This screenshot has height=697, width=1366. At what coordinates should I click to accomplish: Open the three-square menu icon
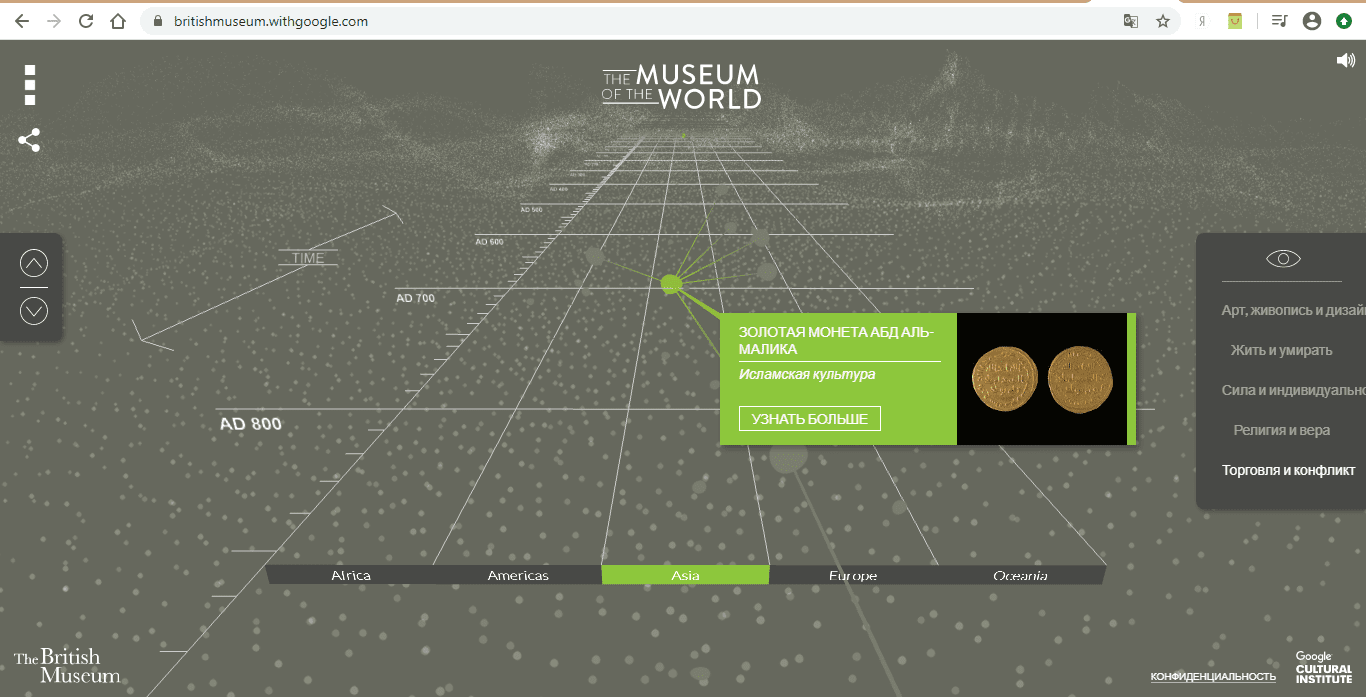(x=30, y=85)
